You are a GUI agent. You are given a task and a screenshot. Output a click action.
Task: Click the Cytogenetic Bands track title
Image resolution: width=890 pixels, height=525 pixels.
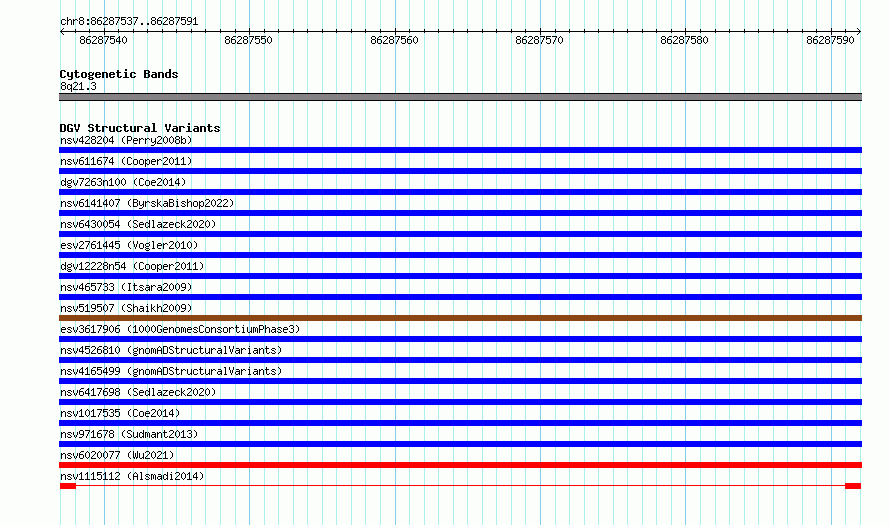[x=119, y=74]
